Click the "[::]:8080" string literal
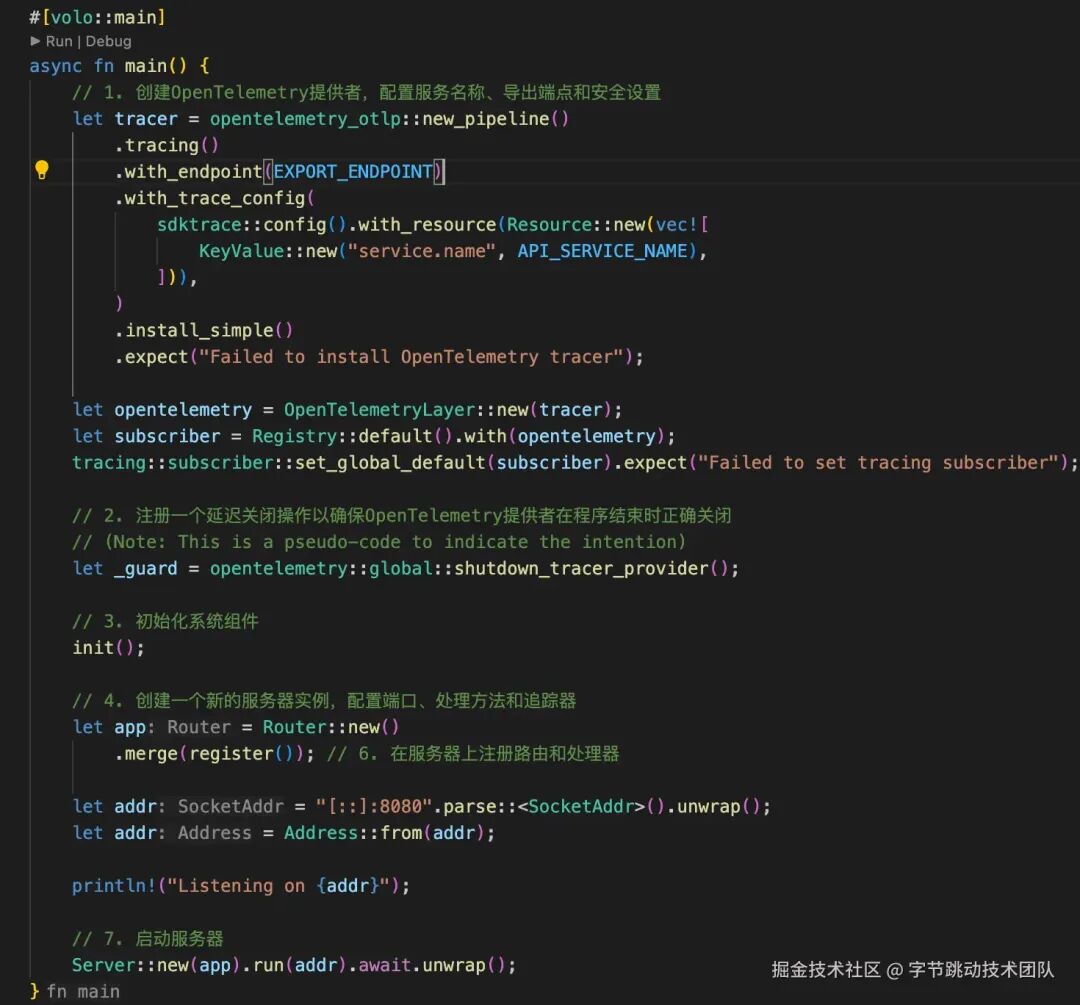The height and width of the screenshot is (1005, 1080). pyautogui.click(x=374, y=807)
